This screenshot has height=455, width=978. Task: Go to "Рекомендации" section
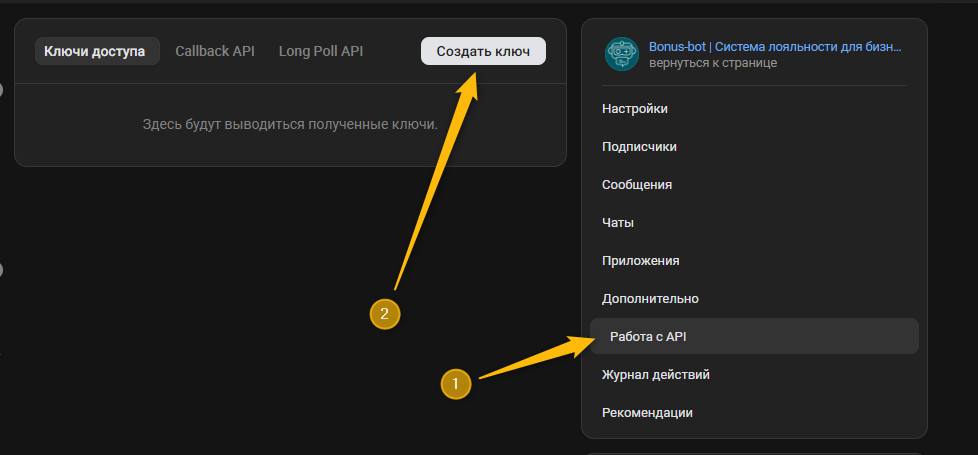tap(647, 413)
